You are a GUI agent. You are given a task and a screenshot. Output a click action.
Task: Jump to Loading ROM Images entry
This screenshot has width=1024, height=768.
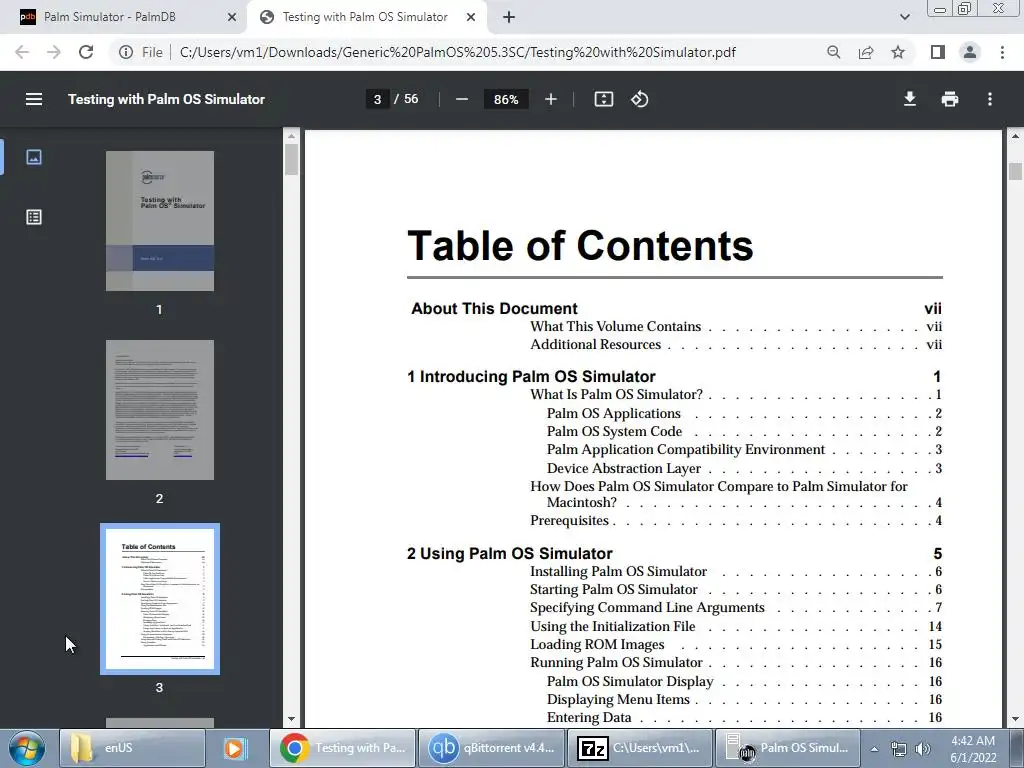[x=597, y=645]
